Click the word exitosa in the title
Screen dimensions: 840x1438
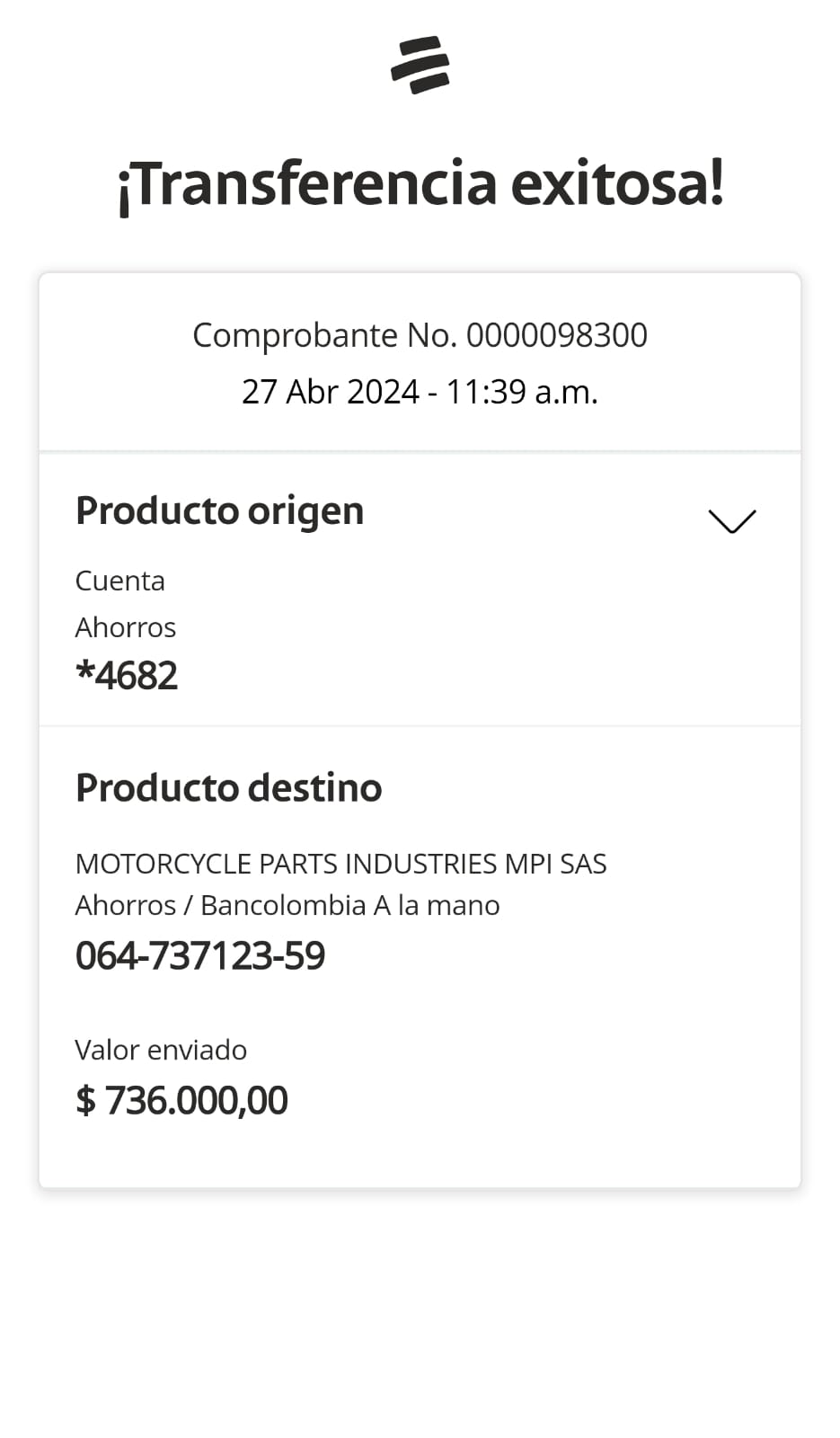[616, 183]
